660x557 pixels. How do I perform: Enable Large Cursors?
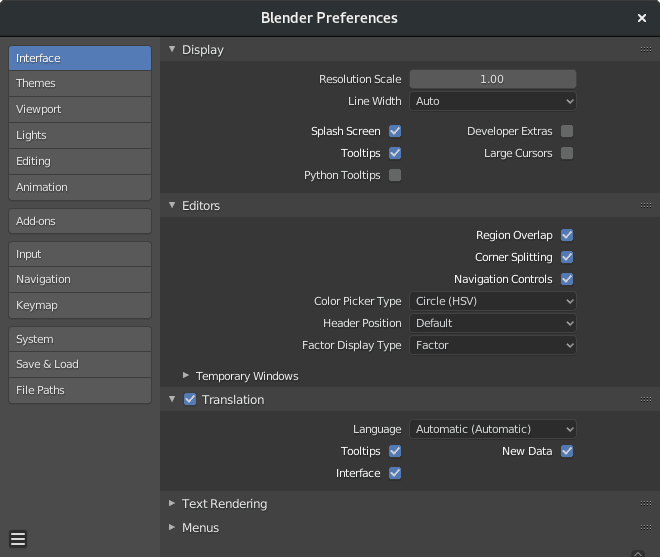point(567,153)
